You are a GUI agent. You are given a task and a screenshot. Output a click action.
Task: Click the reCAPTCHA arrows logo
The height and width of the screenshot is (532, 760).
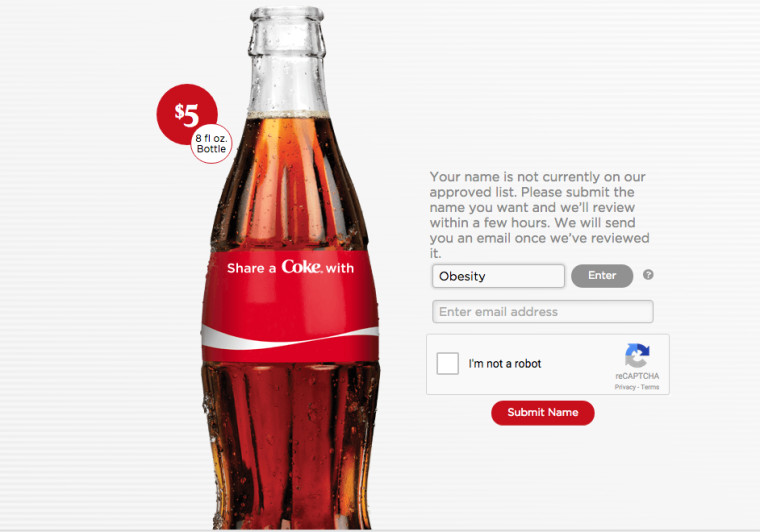point(637,356)
